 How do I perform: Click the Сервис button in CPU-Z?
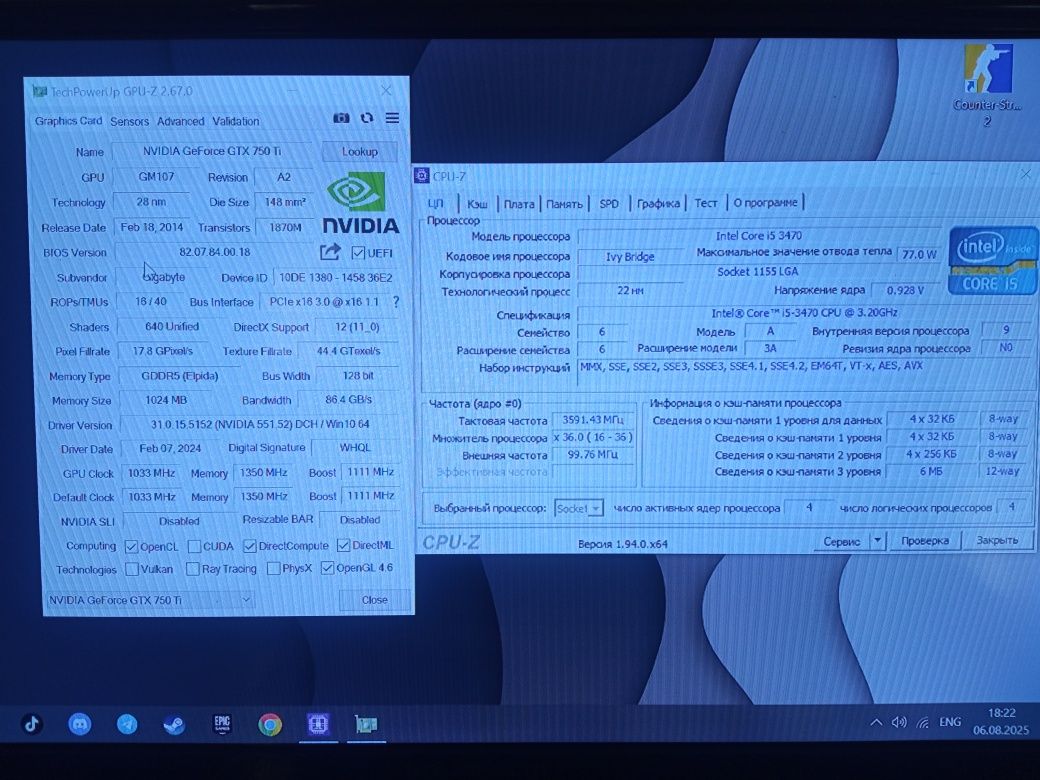[842, 541]
